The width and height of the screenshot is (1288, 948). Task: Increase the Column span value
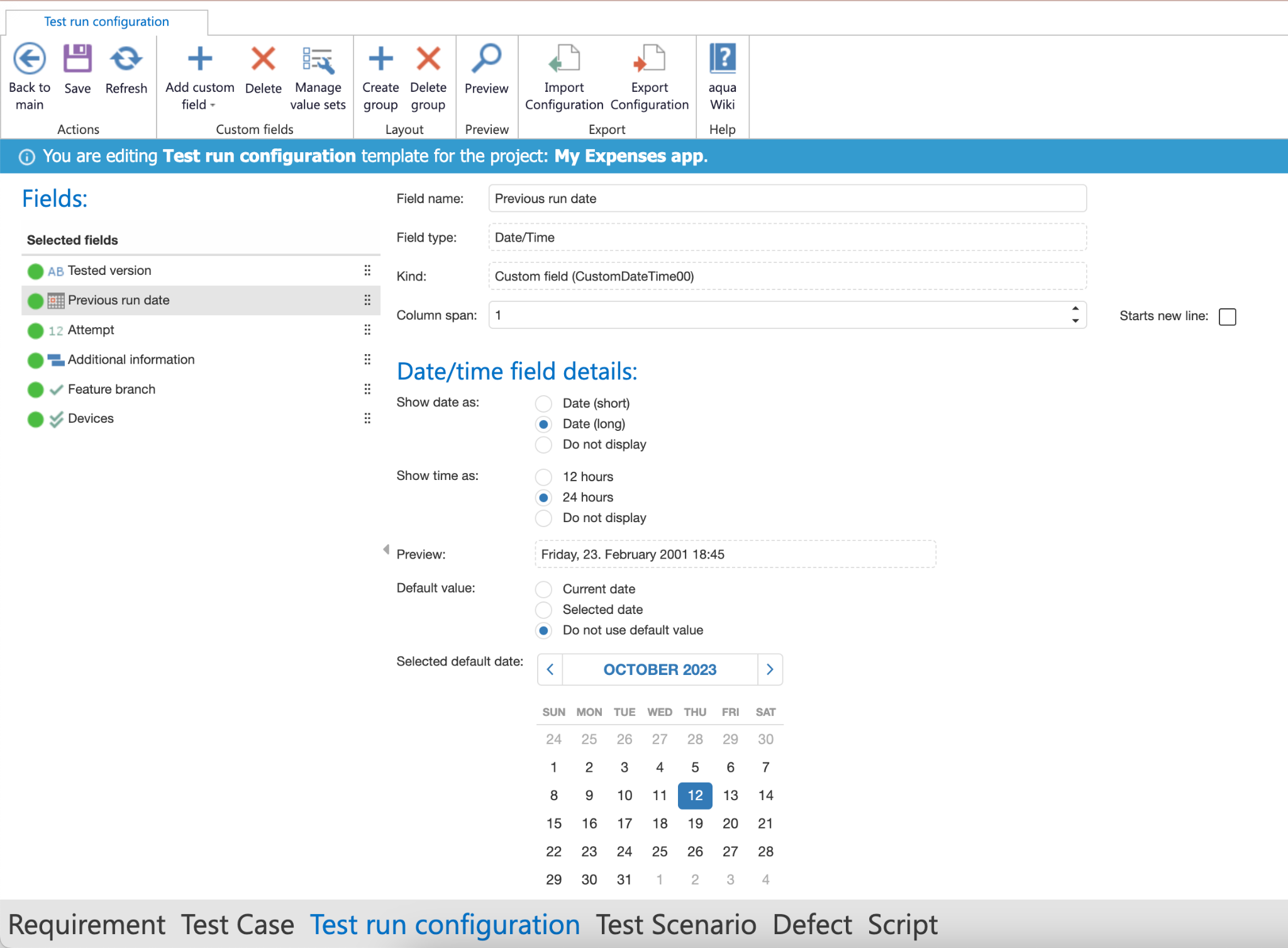pyautogui.click(x=1075, y=309)
